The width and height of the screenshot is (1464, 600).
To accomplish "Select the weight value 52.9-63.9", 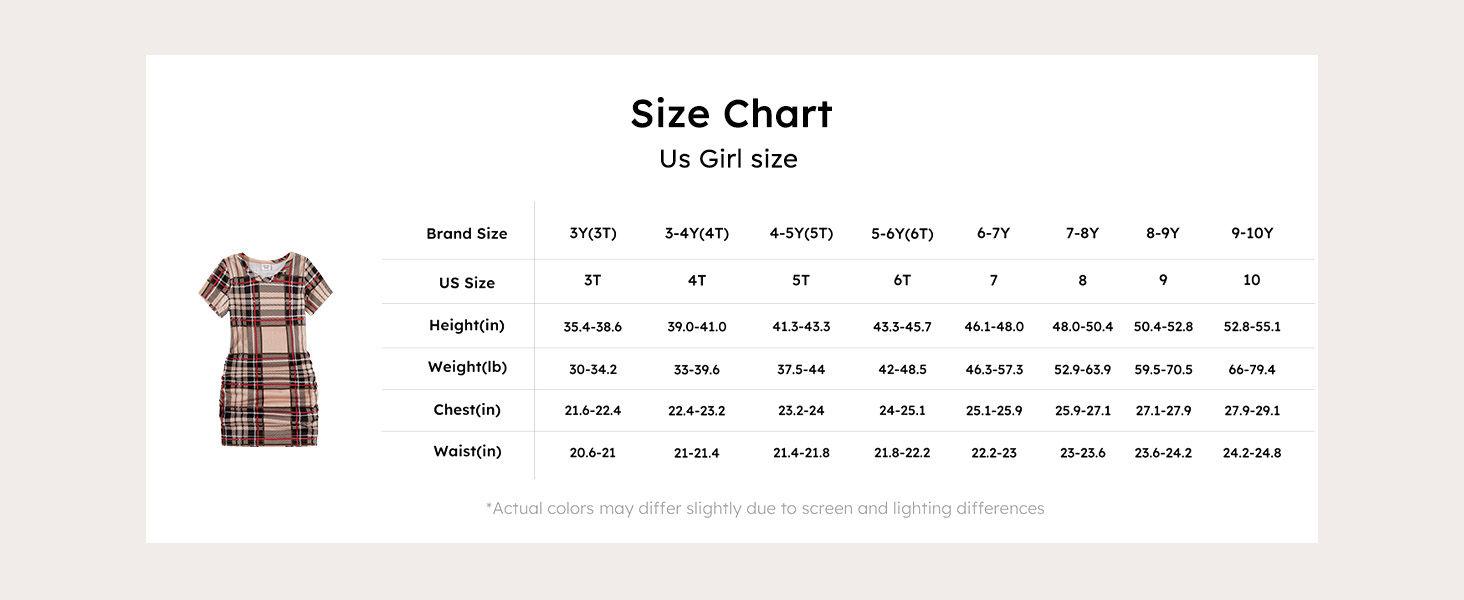I will tap(1082, 370).
